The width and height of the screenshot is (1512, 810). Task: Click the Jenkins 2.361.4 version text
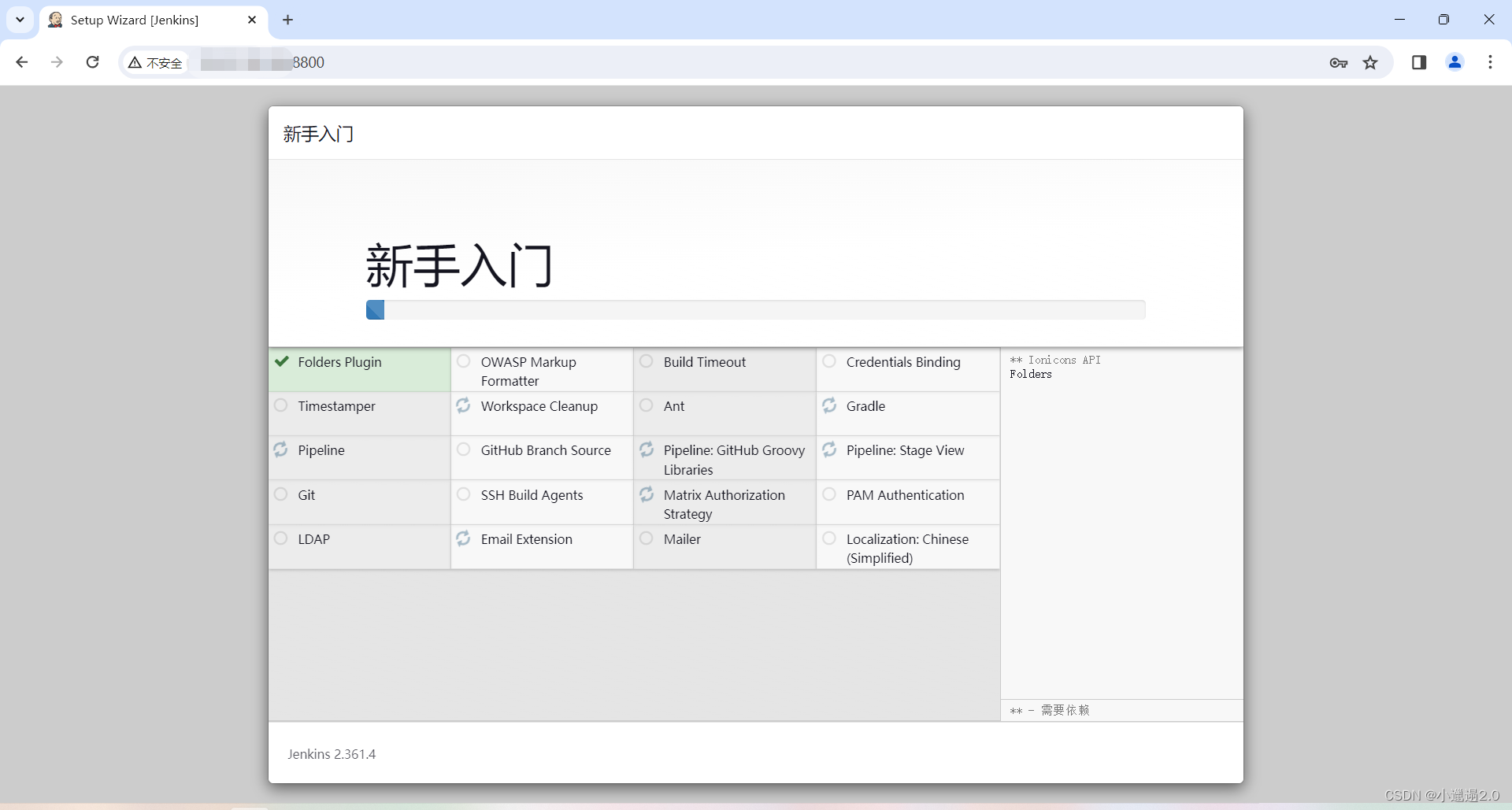pos(332,754)
